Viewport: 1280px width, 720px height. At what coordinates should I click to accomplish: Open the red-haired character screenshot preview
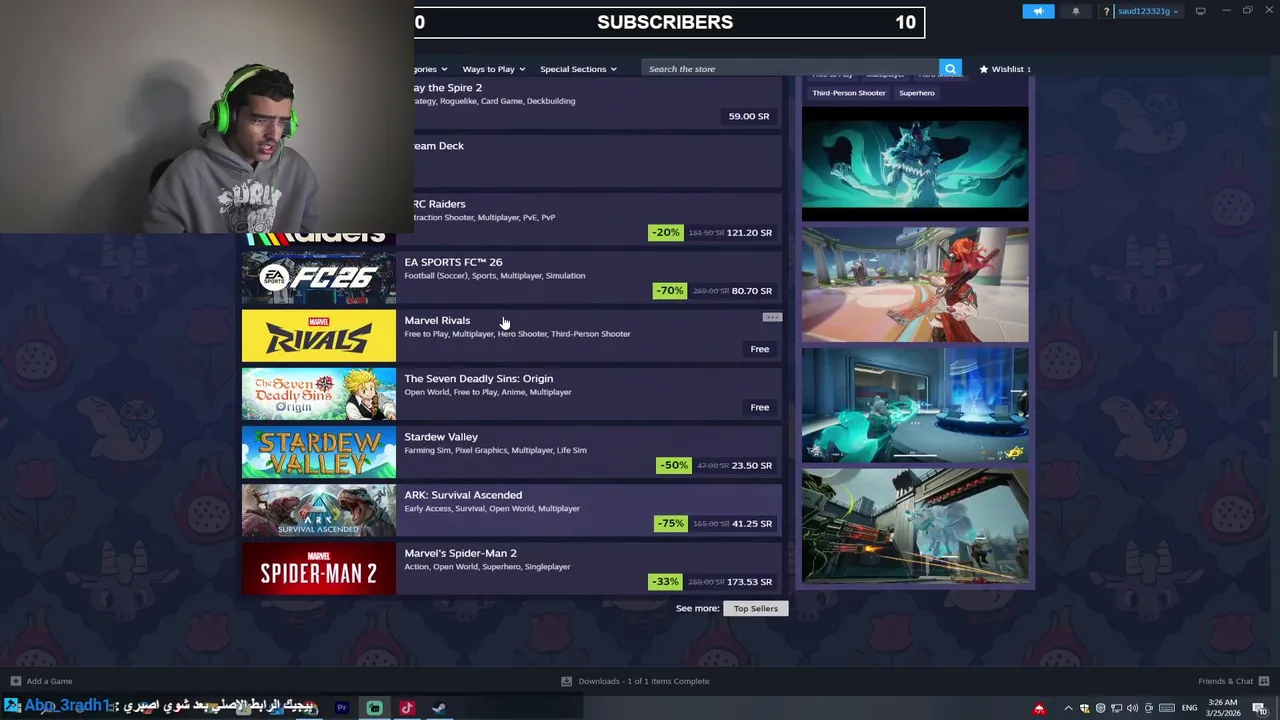point(915,285)
